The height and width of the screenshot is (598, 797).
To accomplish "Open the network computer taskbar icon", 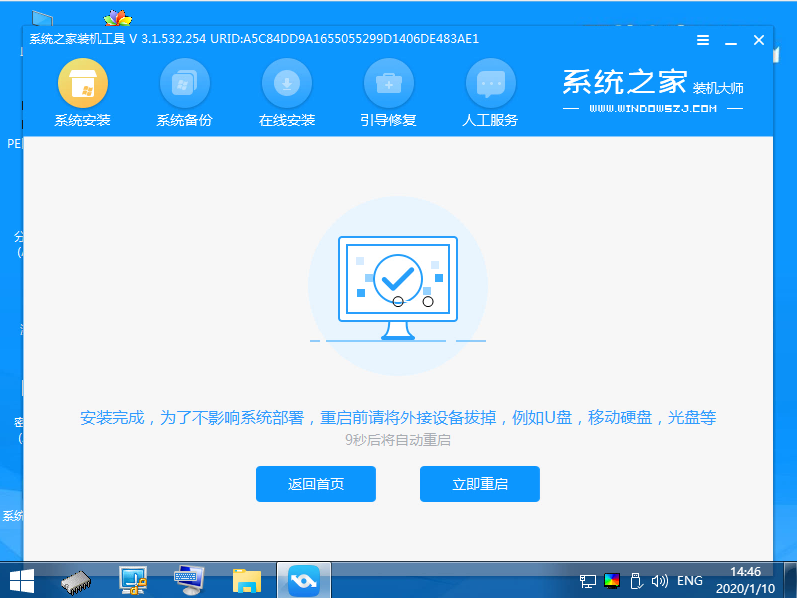I will coord(133,579).
